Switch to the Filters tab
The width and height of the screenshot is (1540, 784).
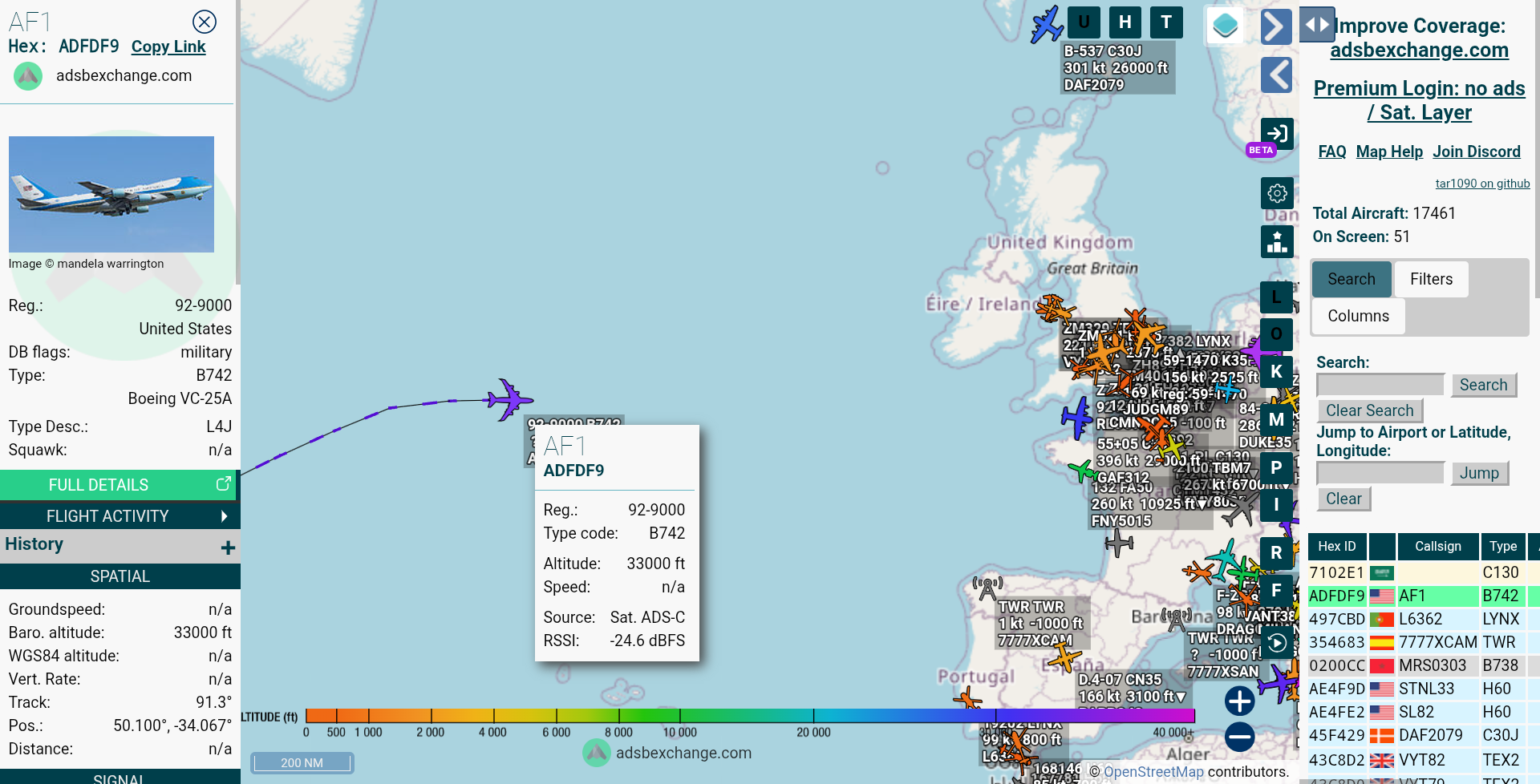tap(1431, 279)
